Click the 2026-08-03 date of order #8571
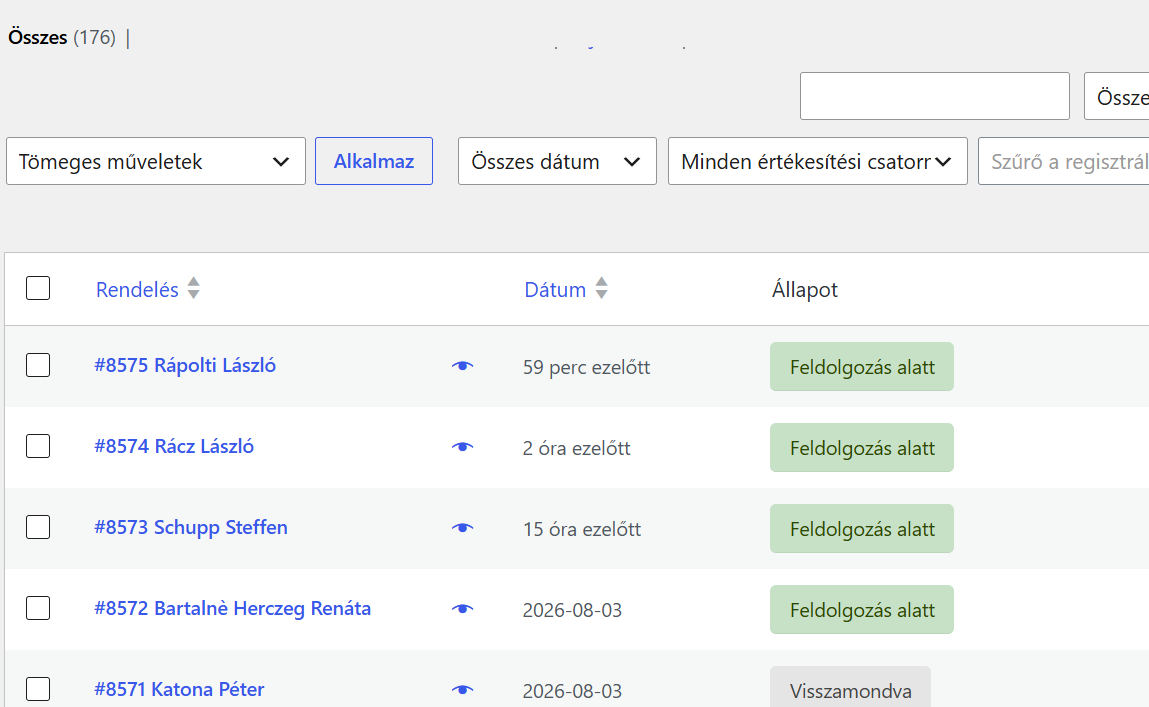Image resolution: width=1149 pixels, height=707 pixels. pos(572,691)
